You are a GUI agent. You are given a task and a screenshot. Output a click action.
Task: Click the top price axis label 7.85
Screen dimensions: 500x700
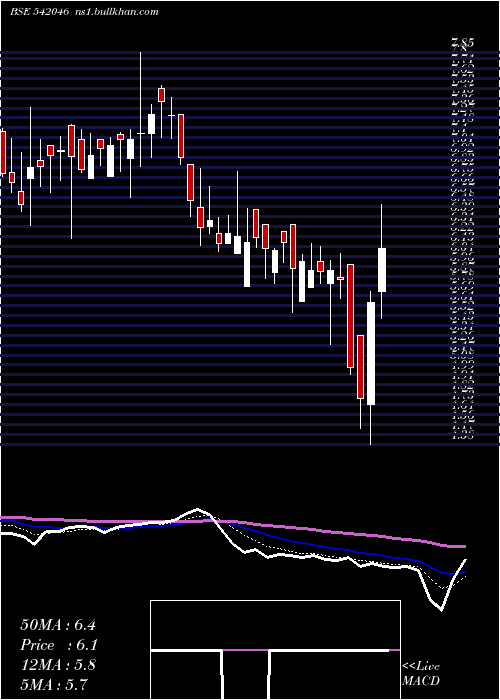pos(462,43)
